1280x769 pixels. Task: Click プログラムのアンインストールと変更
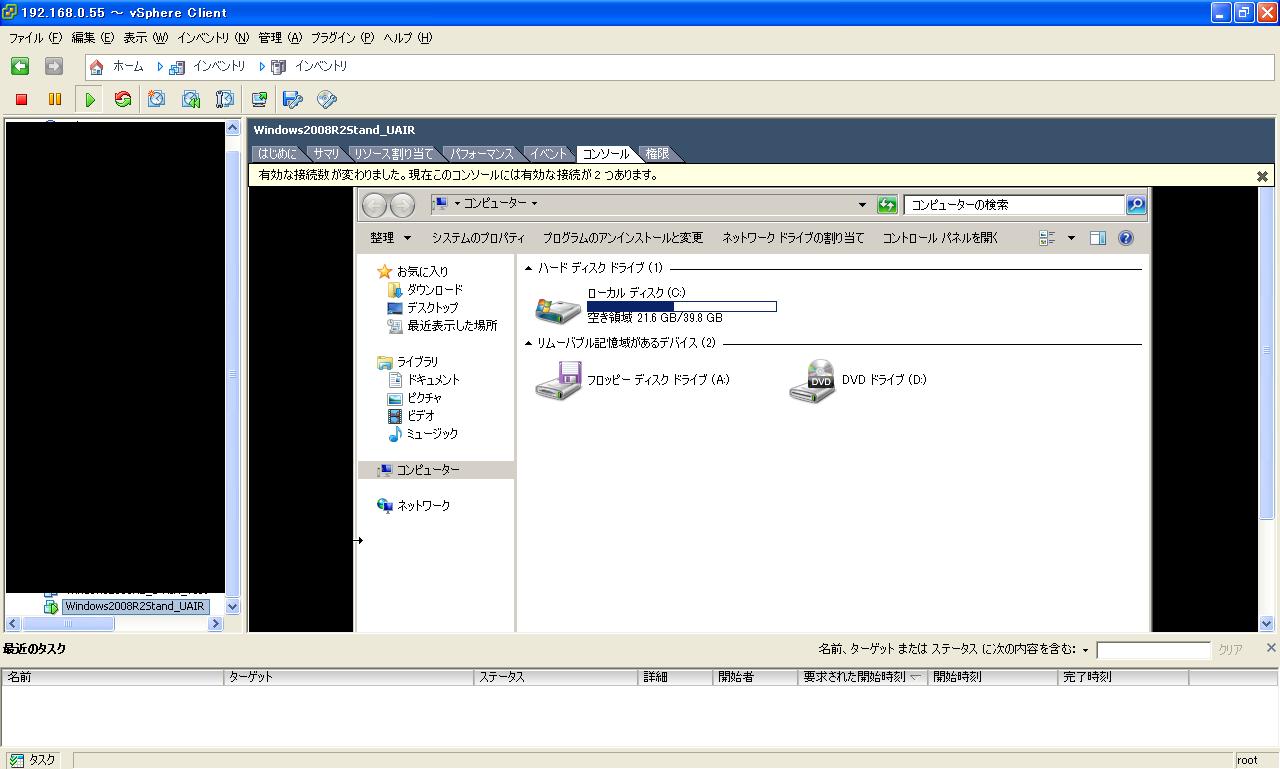(x=623, y=238)
